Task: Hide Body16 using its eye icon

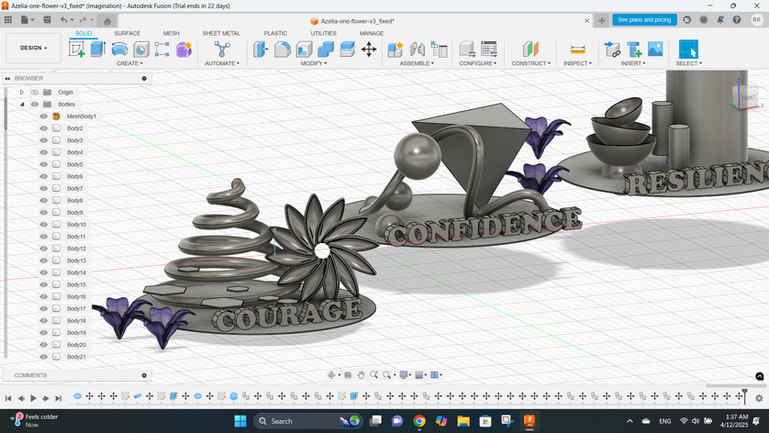Action: [44, 297]
